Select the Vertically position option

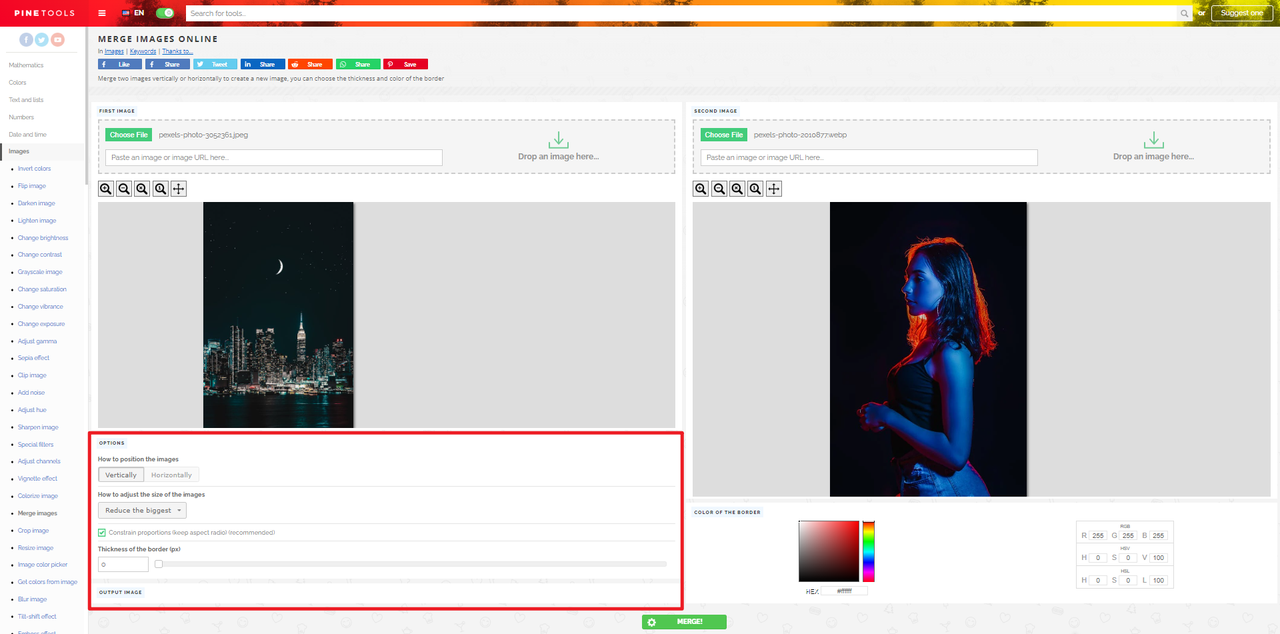[x=121, y=475]
